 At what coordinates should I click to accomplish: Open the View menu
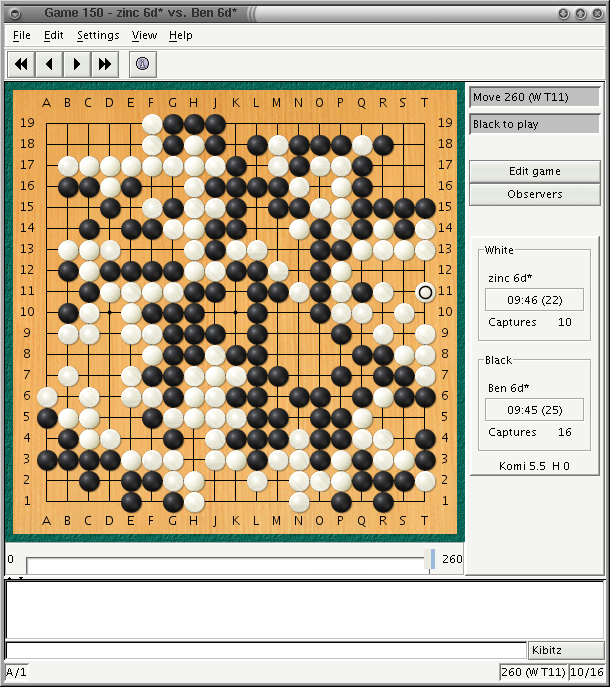pos(144,35)
